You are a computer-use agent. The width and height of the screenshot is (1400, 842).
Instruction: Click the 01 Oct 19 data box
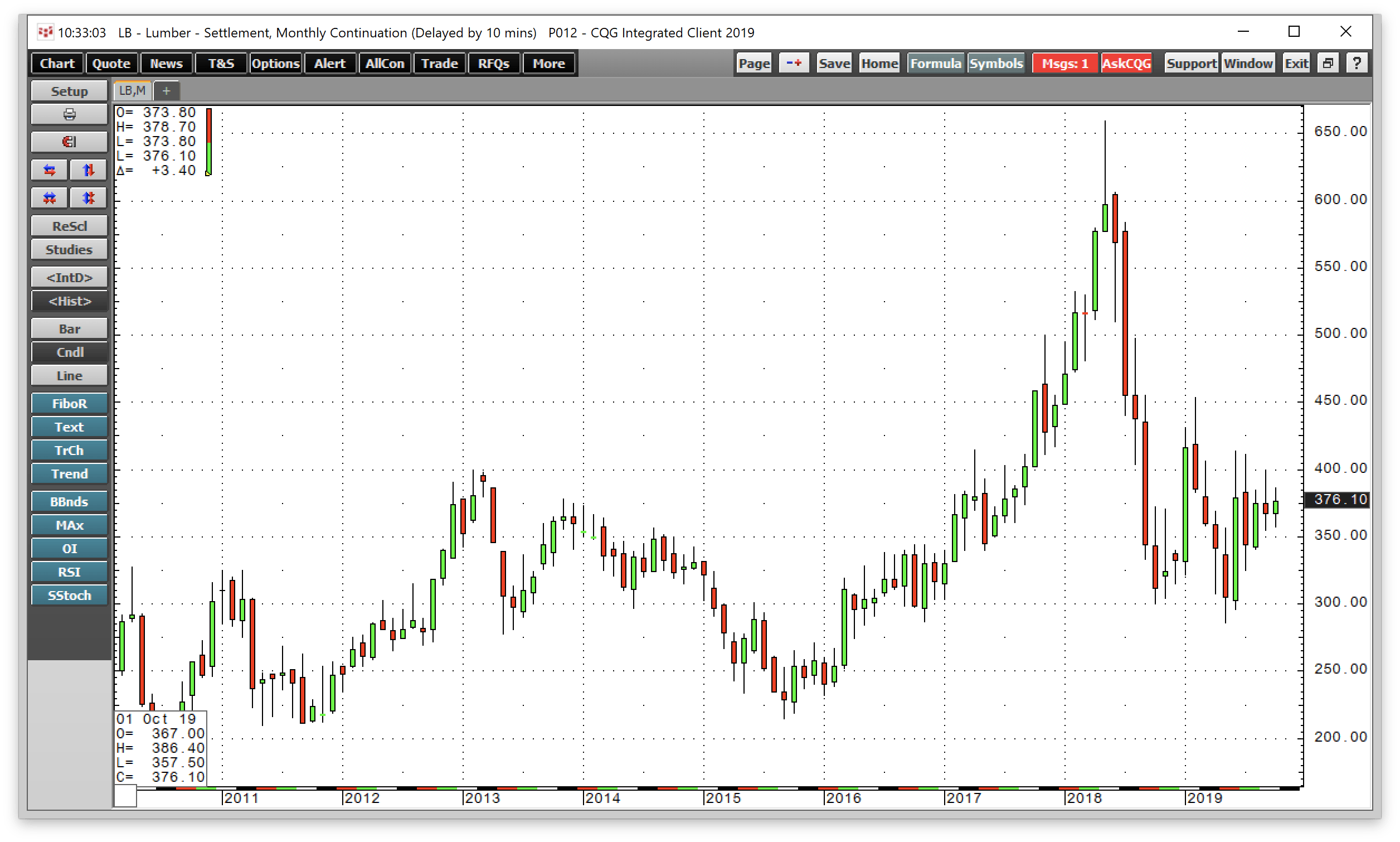(x=161, y=748)
